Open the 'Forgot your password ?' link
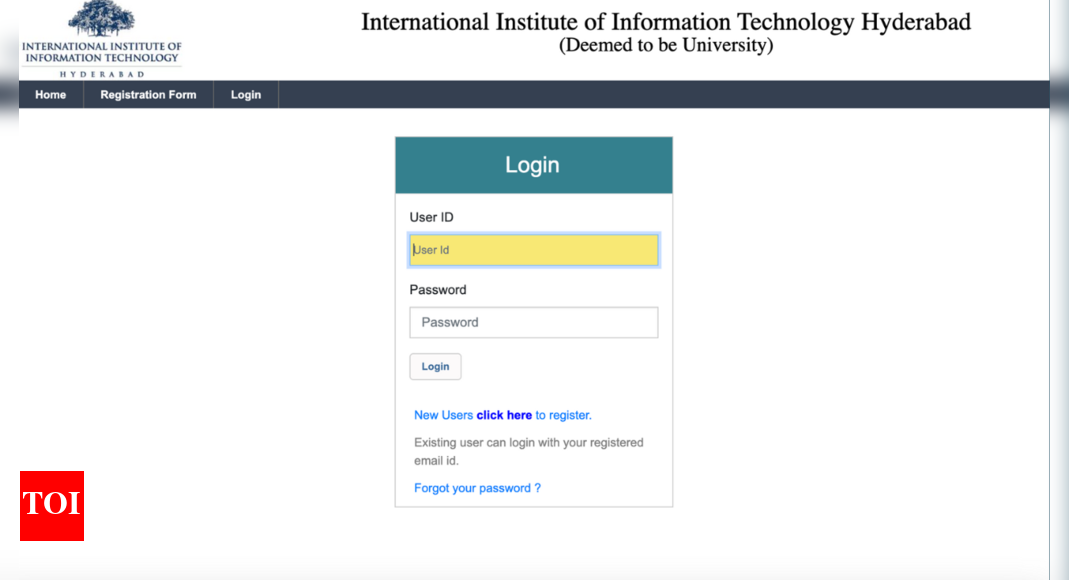This screenshot has width=1069, height=580. point(477,488)
